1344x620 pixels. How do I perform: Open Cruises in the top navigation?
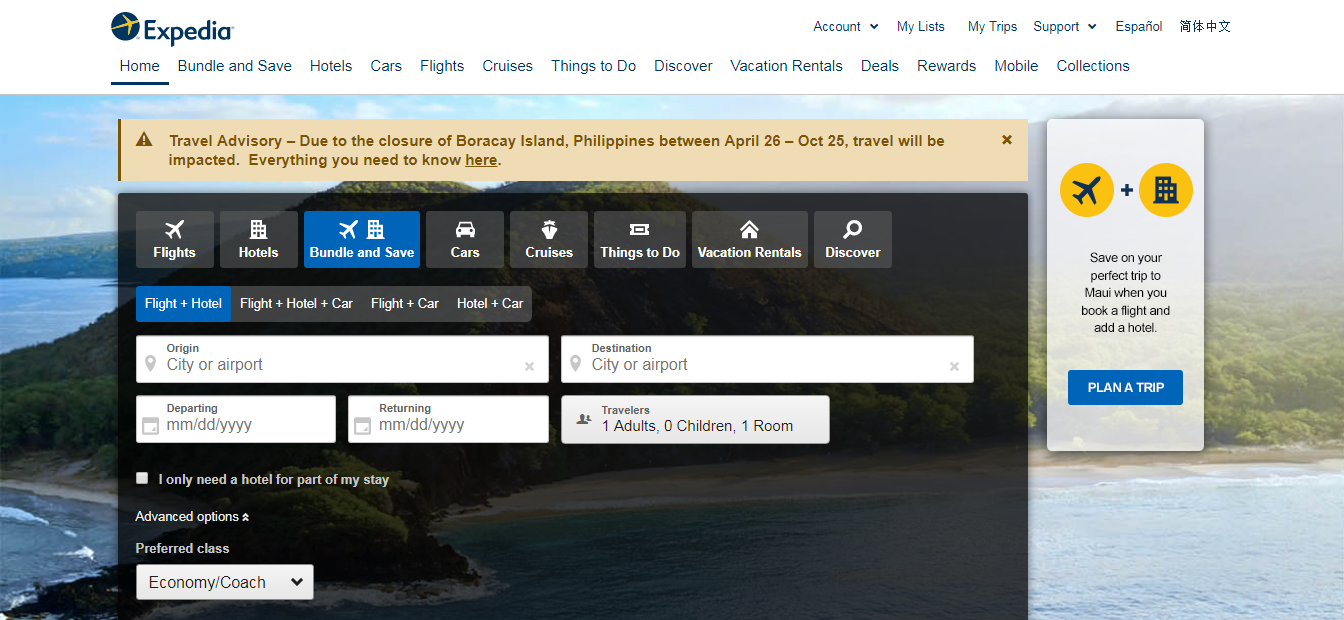[x=508, y=66]
